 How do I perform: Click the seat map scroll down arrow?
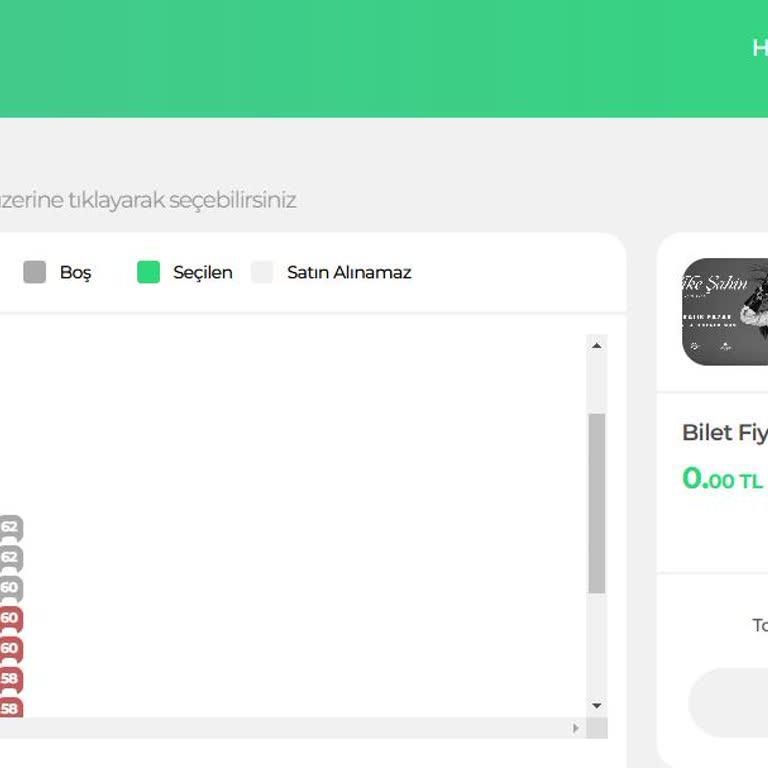(597, 706)
